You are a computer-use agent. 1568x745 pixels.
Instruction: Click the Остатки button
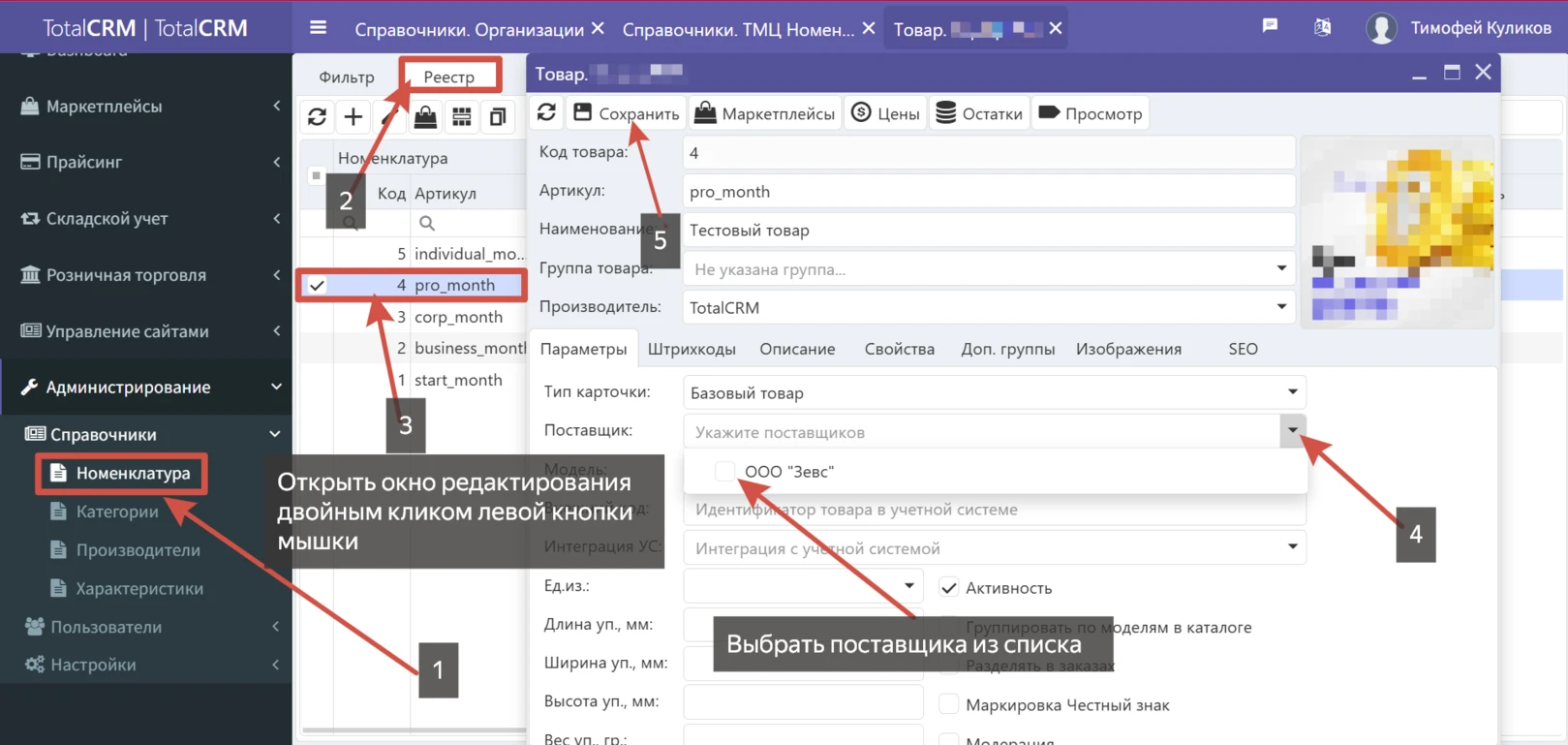click(x=979, y=113)
